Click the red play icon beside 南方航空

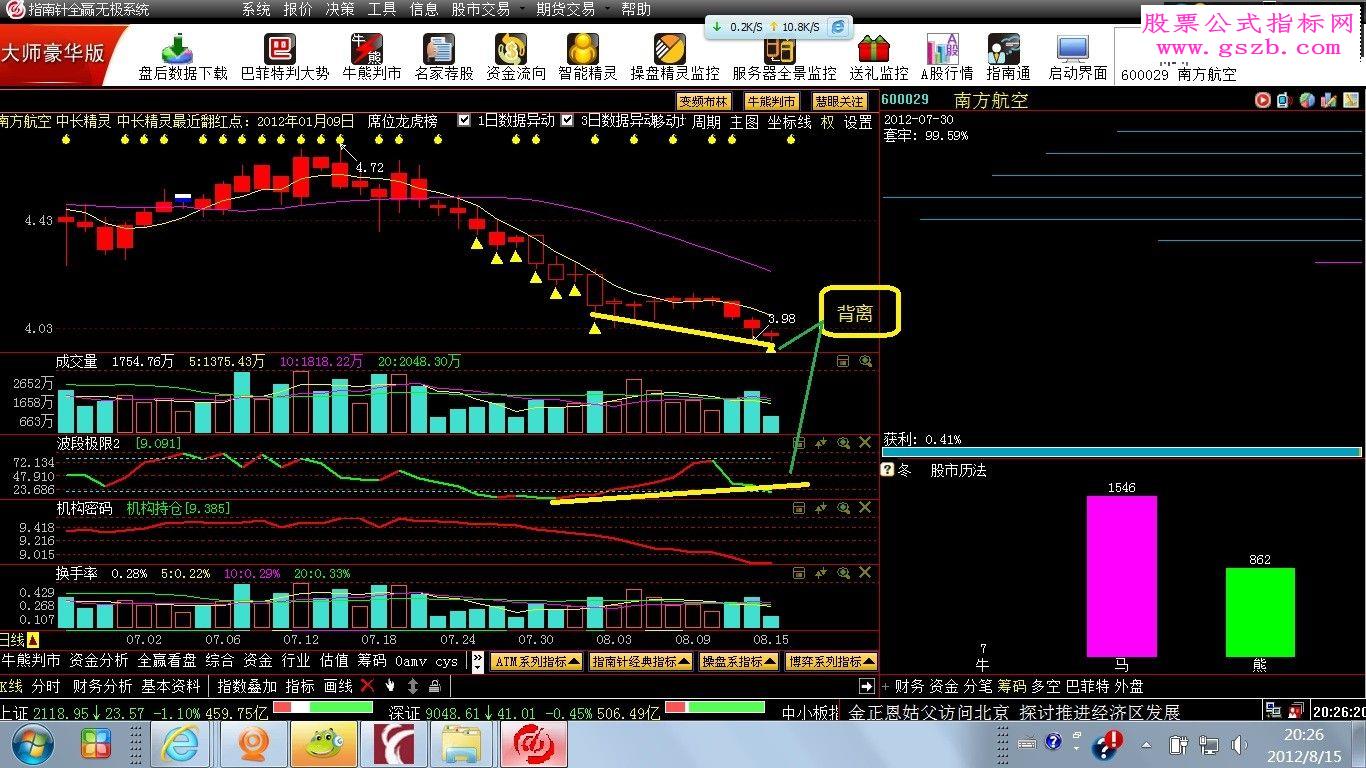pyautogui.click(x=1263, y=100)
